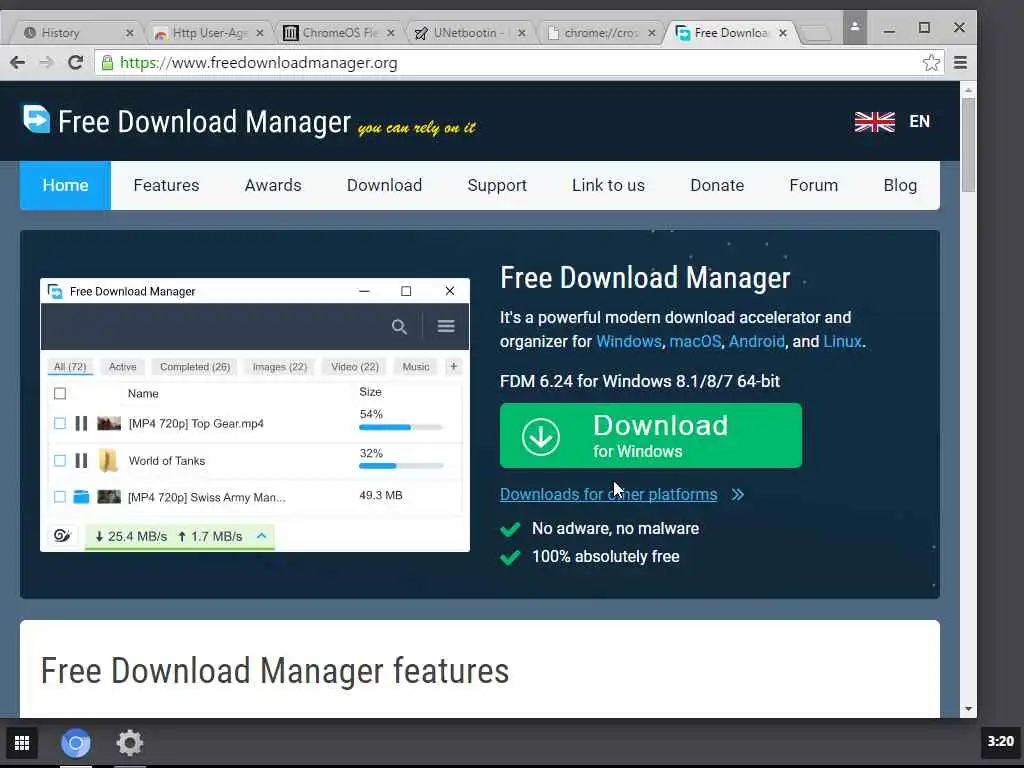
Task: Click the pause icon for World of Tanks
Action: [x=81, y=460]
